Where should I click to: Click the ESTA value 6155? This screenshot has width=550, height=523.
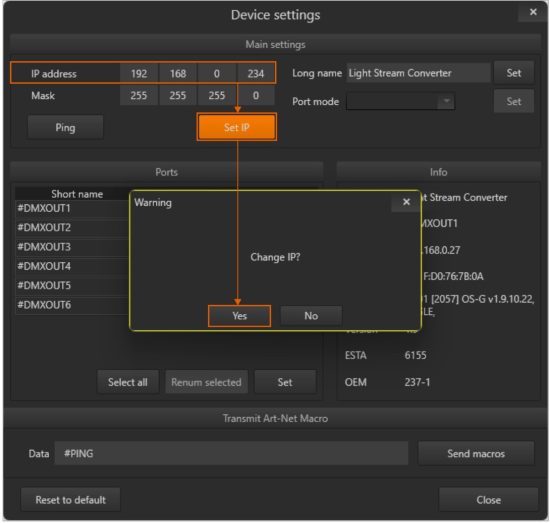click(x=415, y=355)
